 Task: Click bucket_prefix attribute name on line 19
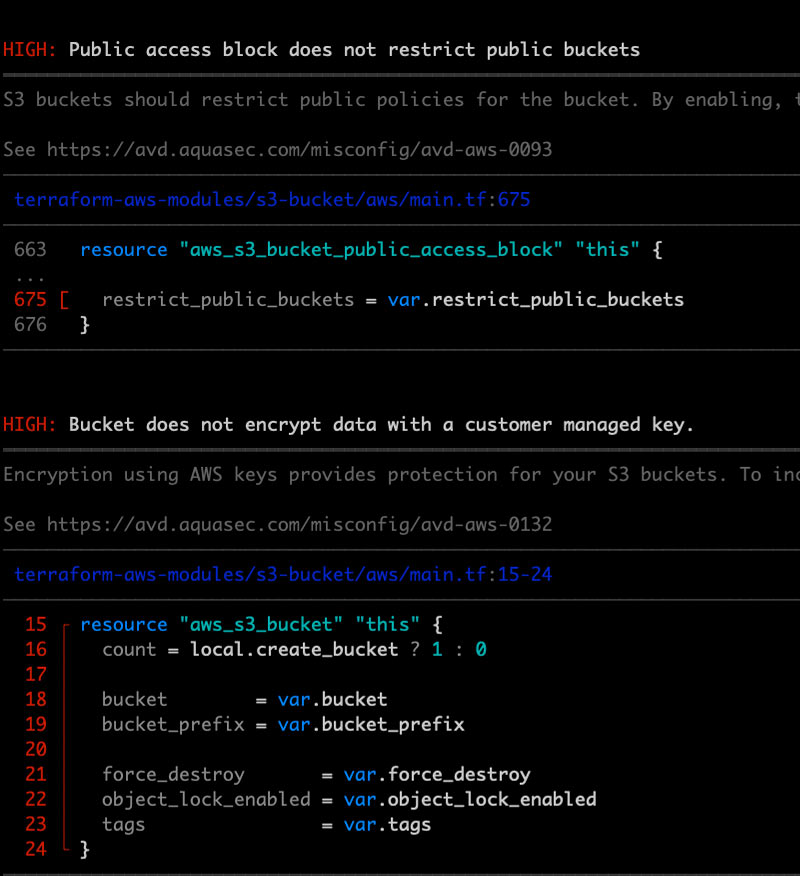[x=173, y=725]
